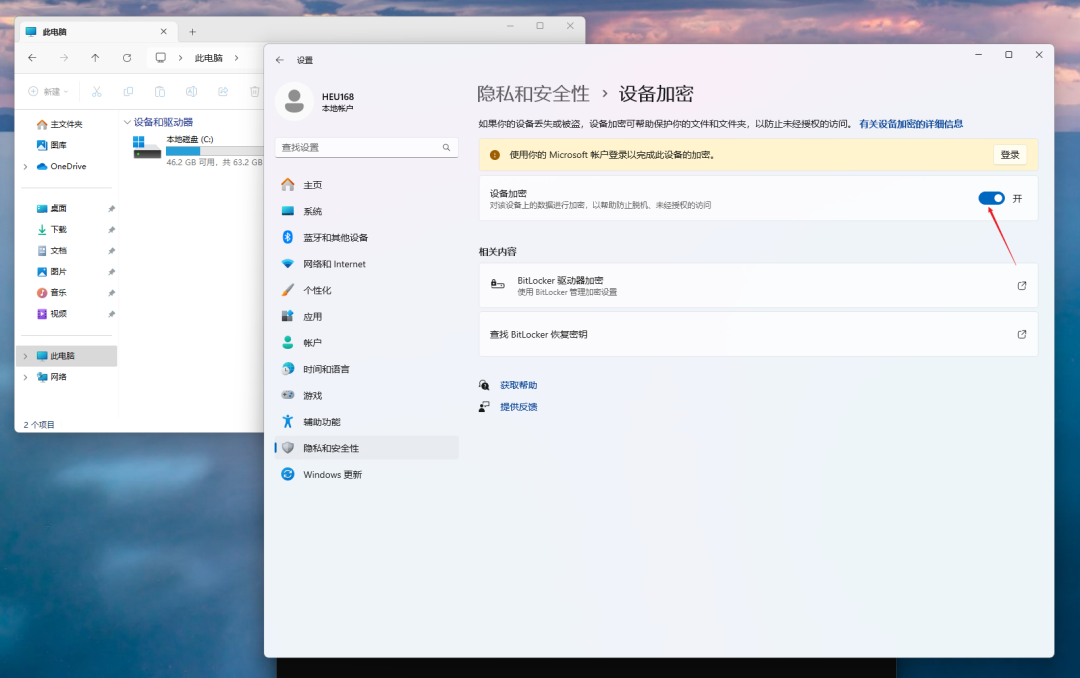
Task: Click the 网络和 Internet Wi-Fi icon
Action: pyautogui.click(x=288, y=264)
